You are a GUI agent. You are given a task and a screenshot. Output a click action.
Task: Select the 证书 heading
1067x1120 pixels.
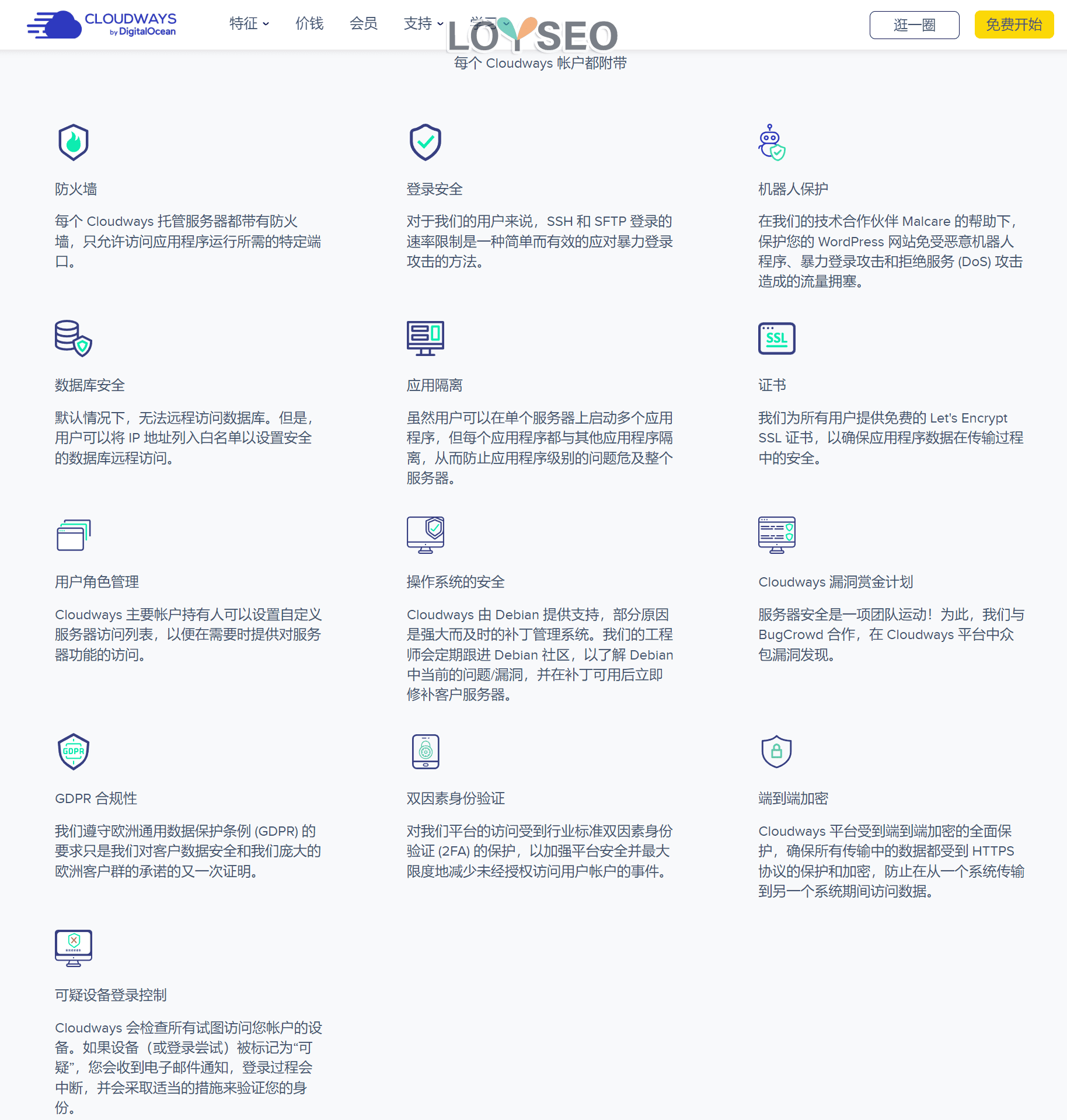[772, 385]
